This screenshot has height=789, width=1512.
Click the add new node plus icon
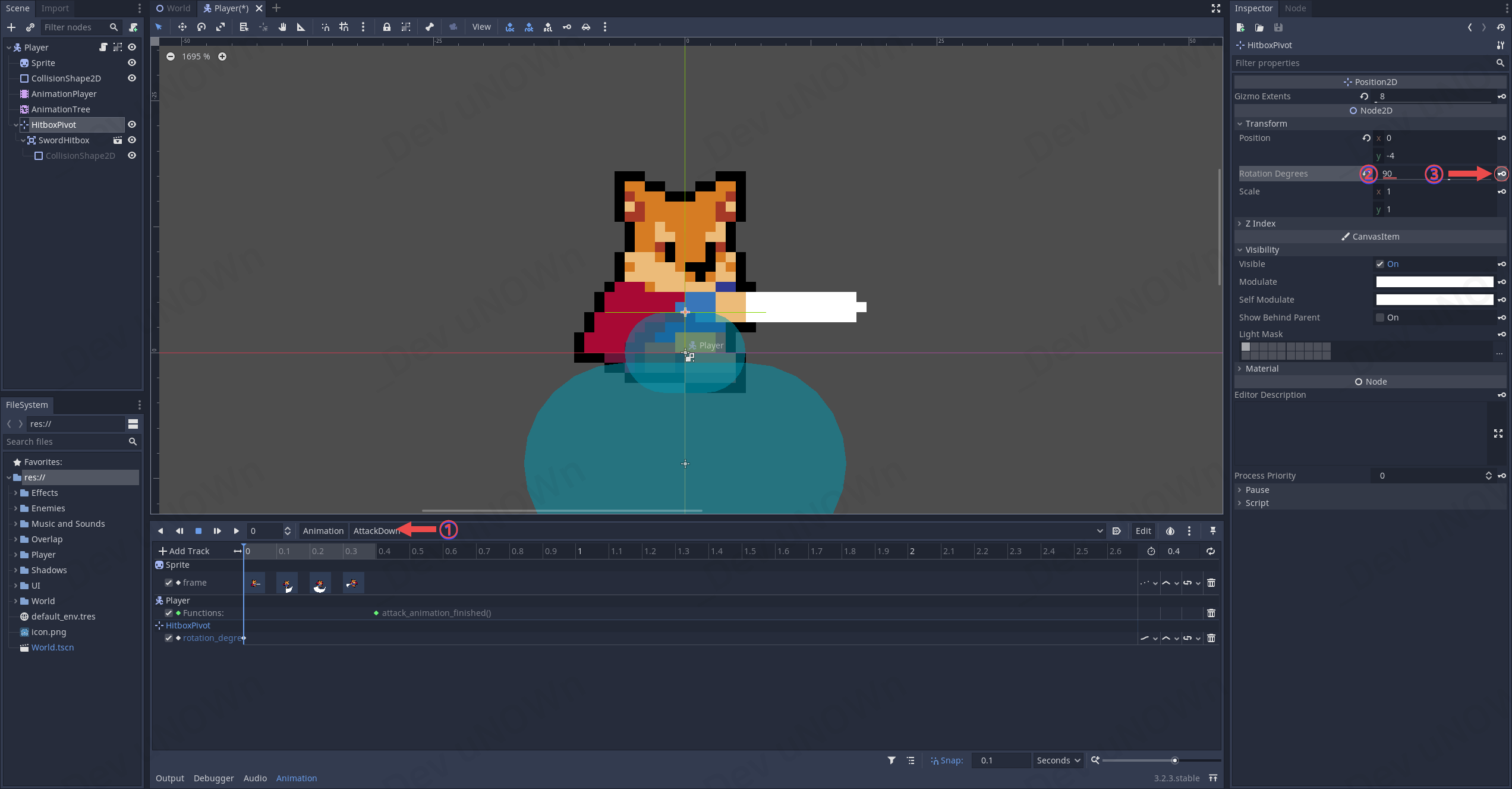(11, 27)
